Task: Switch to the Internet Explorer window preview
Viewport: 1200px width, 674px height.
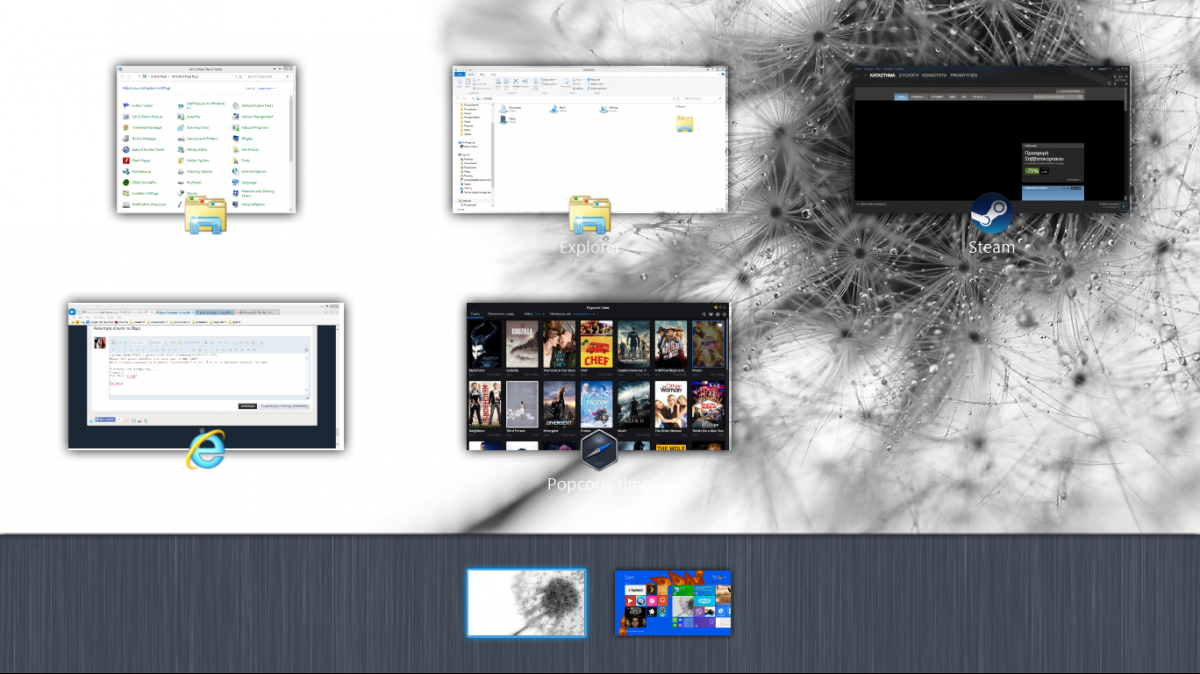Action: (206, 375)
